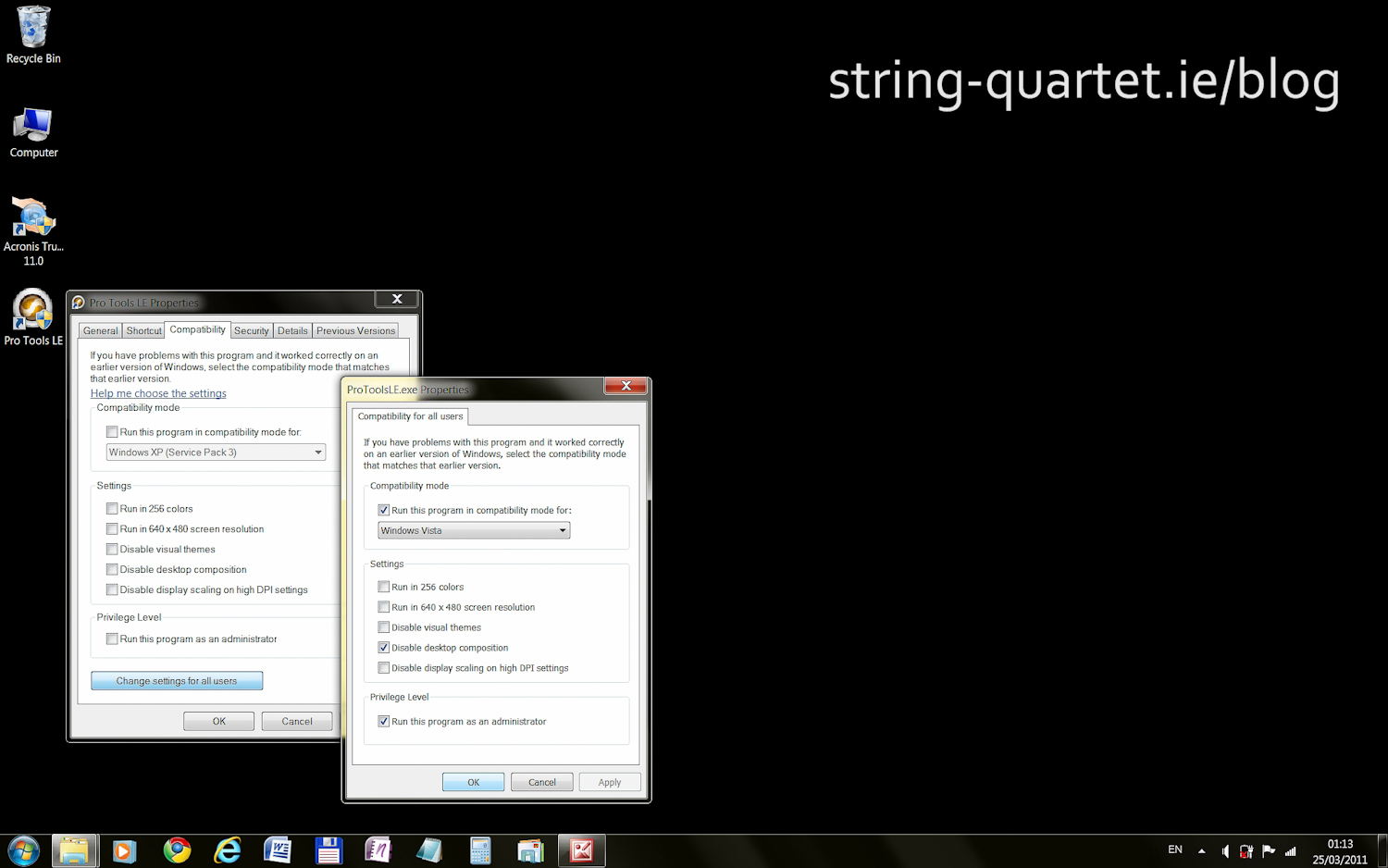Viewport: 1388px width, 868px height.
Task: Toggle Run this program as an administrator for all users
Action: 384,722
